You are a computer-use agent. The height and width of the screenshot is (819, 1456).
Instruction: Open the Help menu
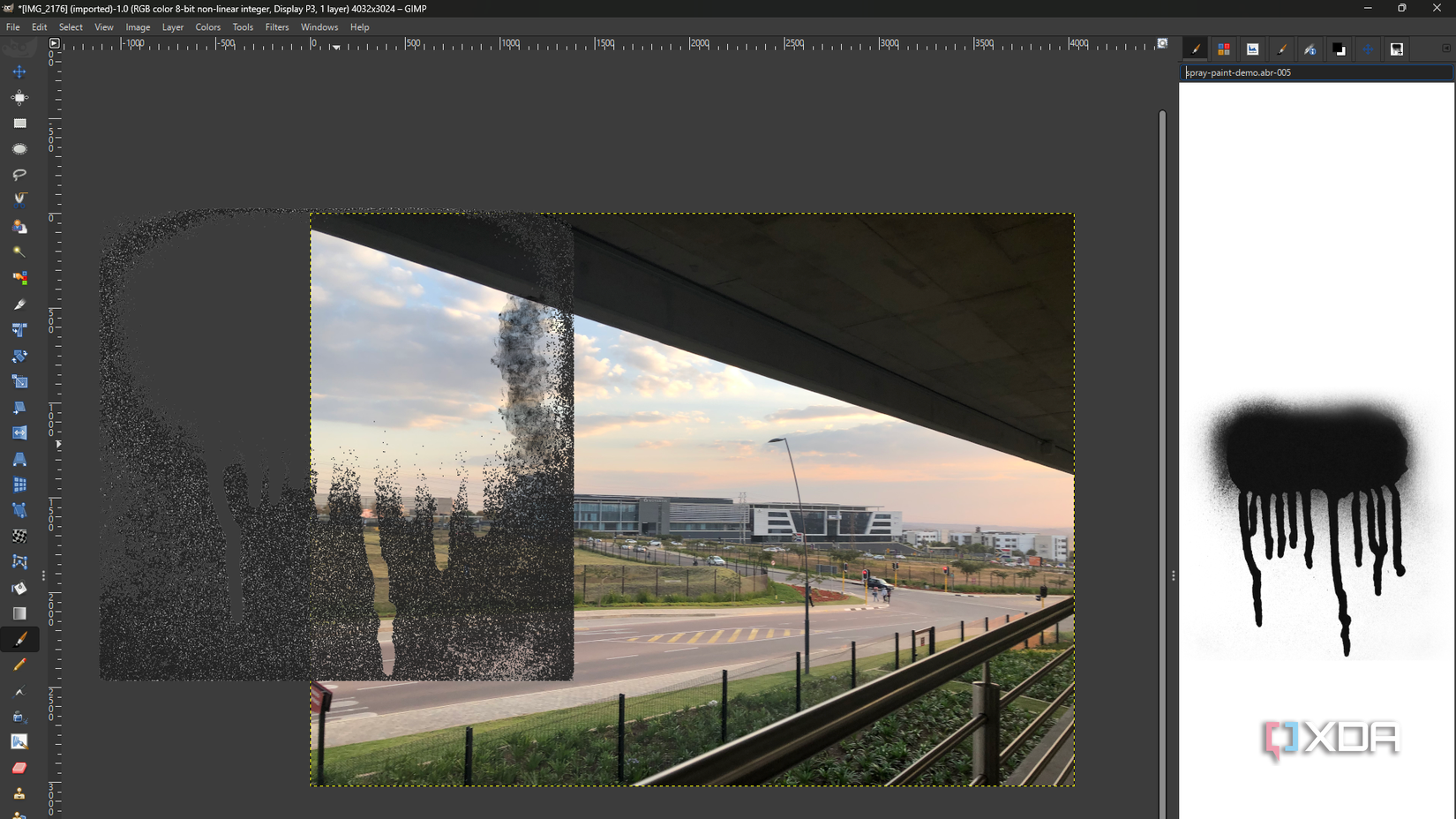[x=360, y=27]
